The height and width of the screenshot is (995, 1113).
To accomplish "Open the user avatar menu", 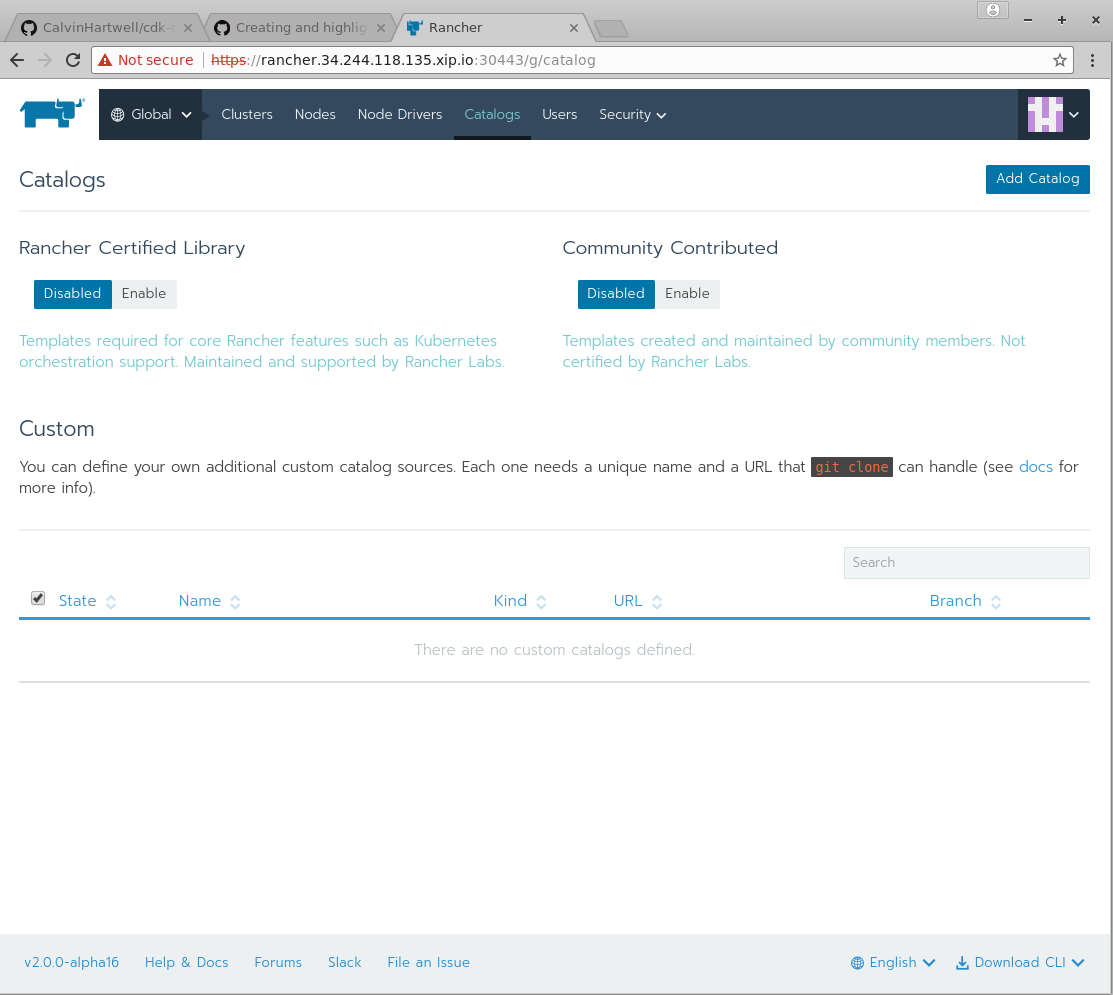I will coord(1053,114).
